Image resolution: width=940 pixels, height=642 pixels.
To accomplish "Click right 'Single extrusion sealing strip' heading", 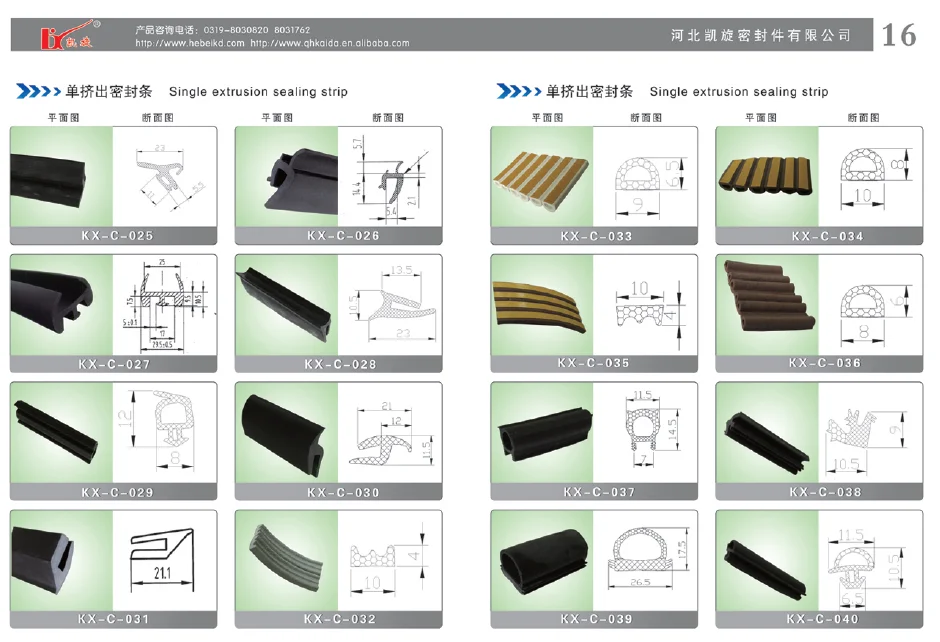I will click(x=739, y=92).
